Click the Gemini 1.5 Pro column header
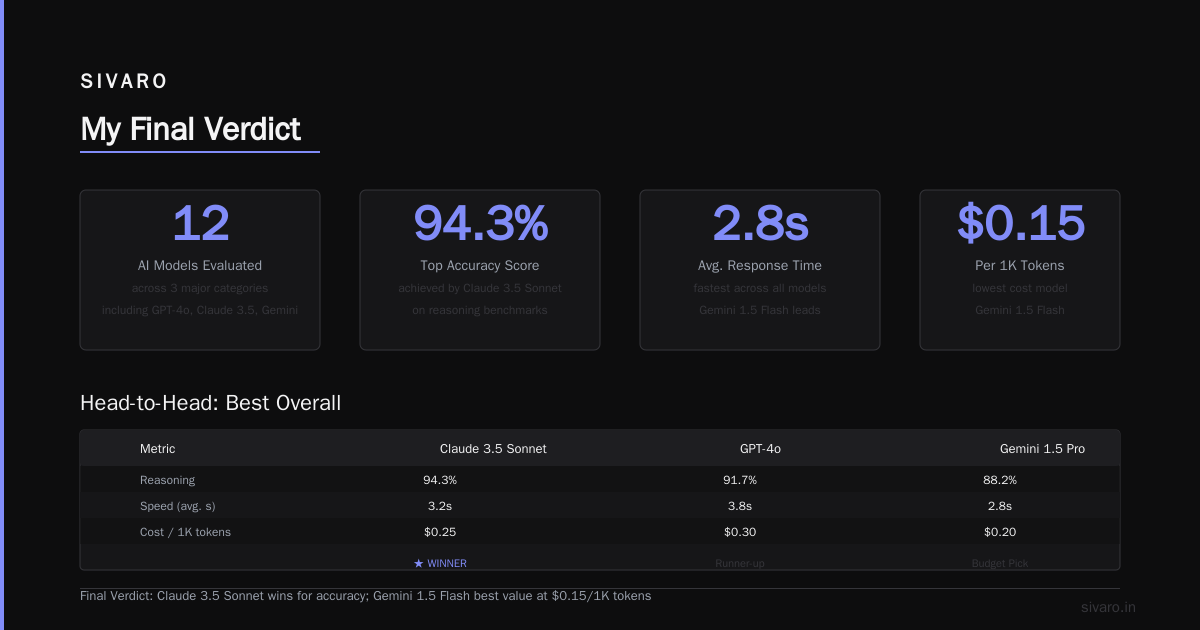The width and height of the screenshot is (1200, 630). pyautogui.click(x=1042, y=449)
